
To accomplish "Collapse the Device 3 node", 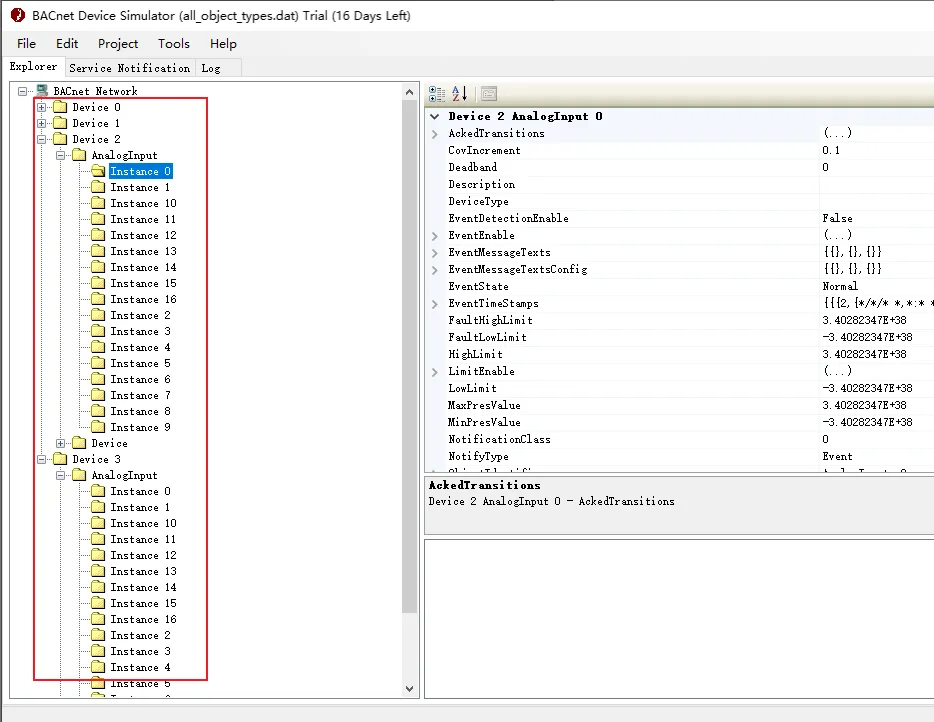I will tap(42, 459).
